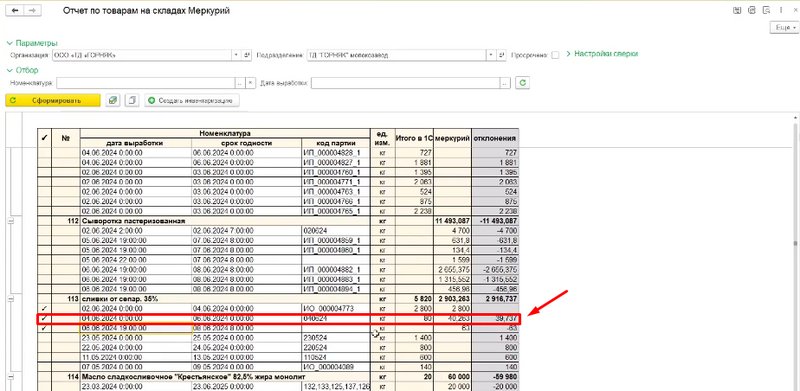Toggle the check mark in the ИО_000004773 row
800x391 pixels.
pos(45,309)
